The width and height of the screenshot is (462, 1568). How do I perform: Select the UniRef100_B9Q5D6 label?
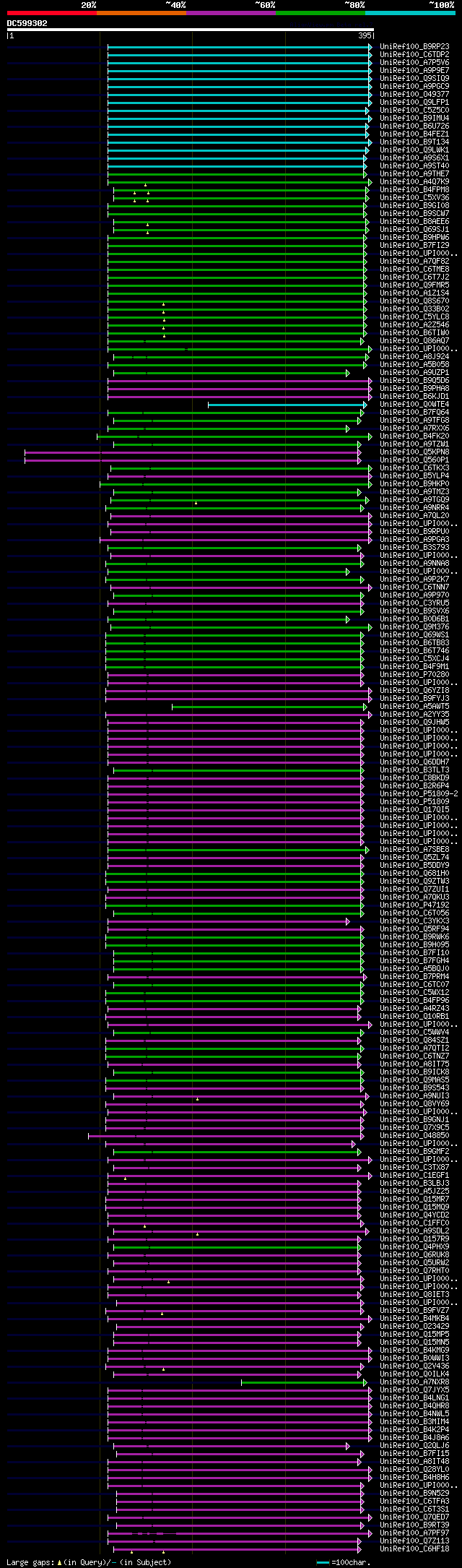[414, 380]
